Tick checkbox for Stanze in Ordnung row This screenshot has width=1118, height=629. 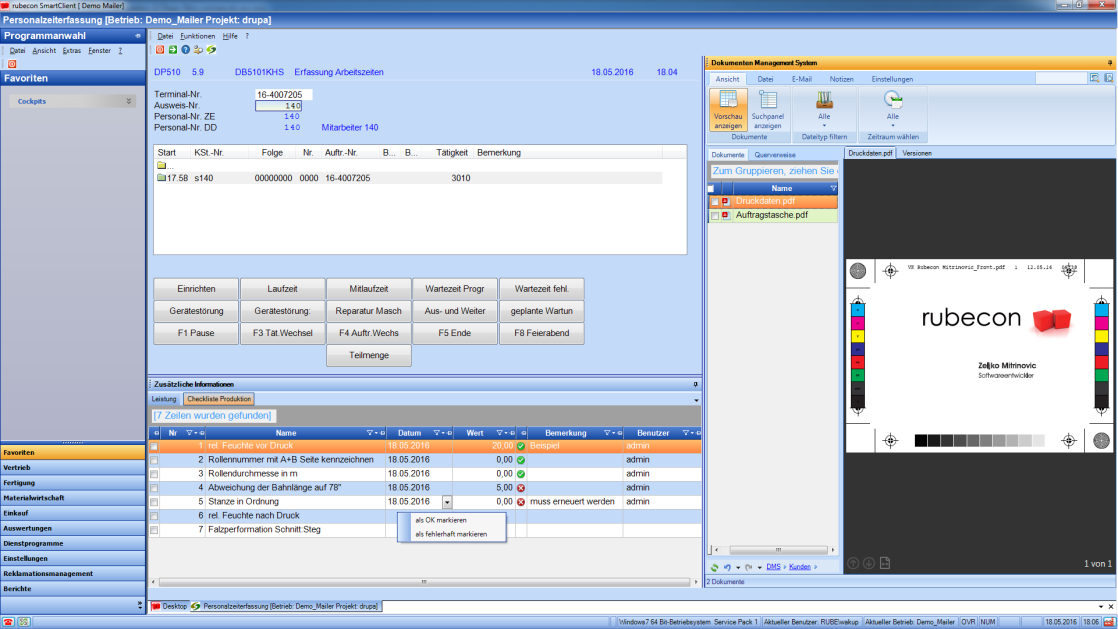click(154, 502)
